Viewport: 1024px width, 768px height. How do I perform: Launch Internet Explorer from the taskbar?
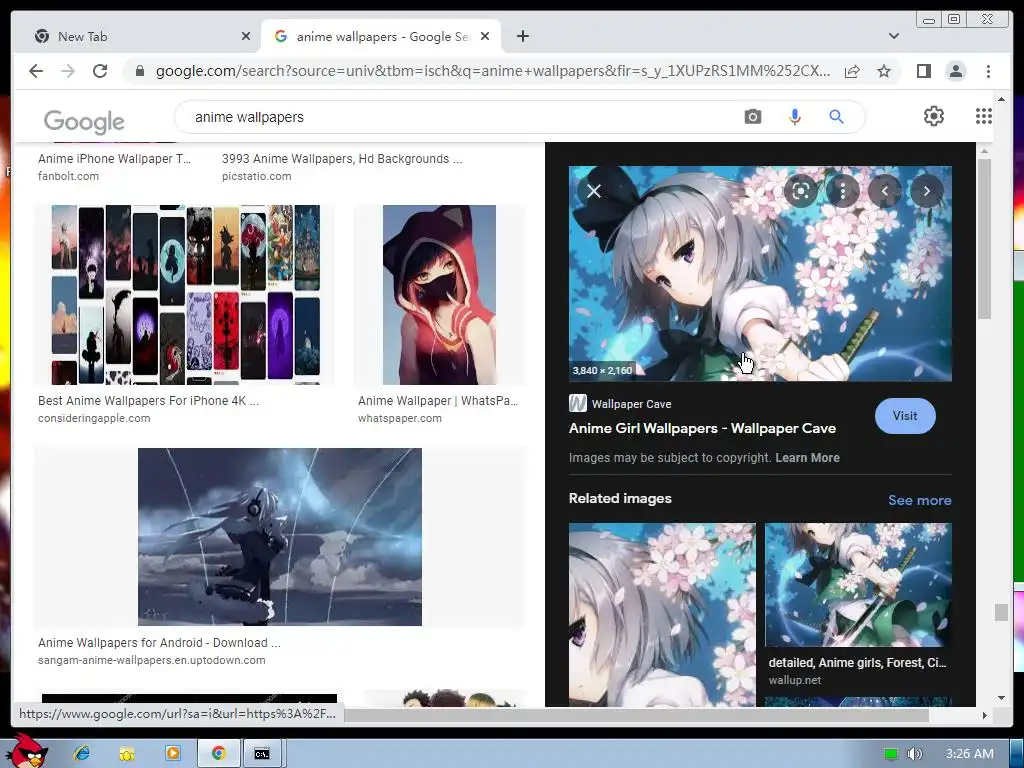(x=82, y=754)
